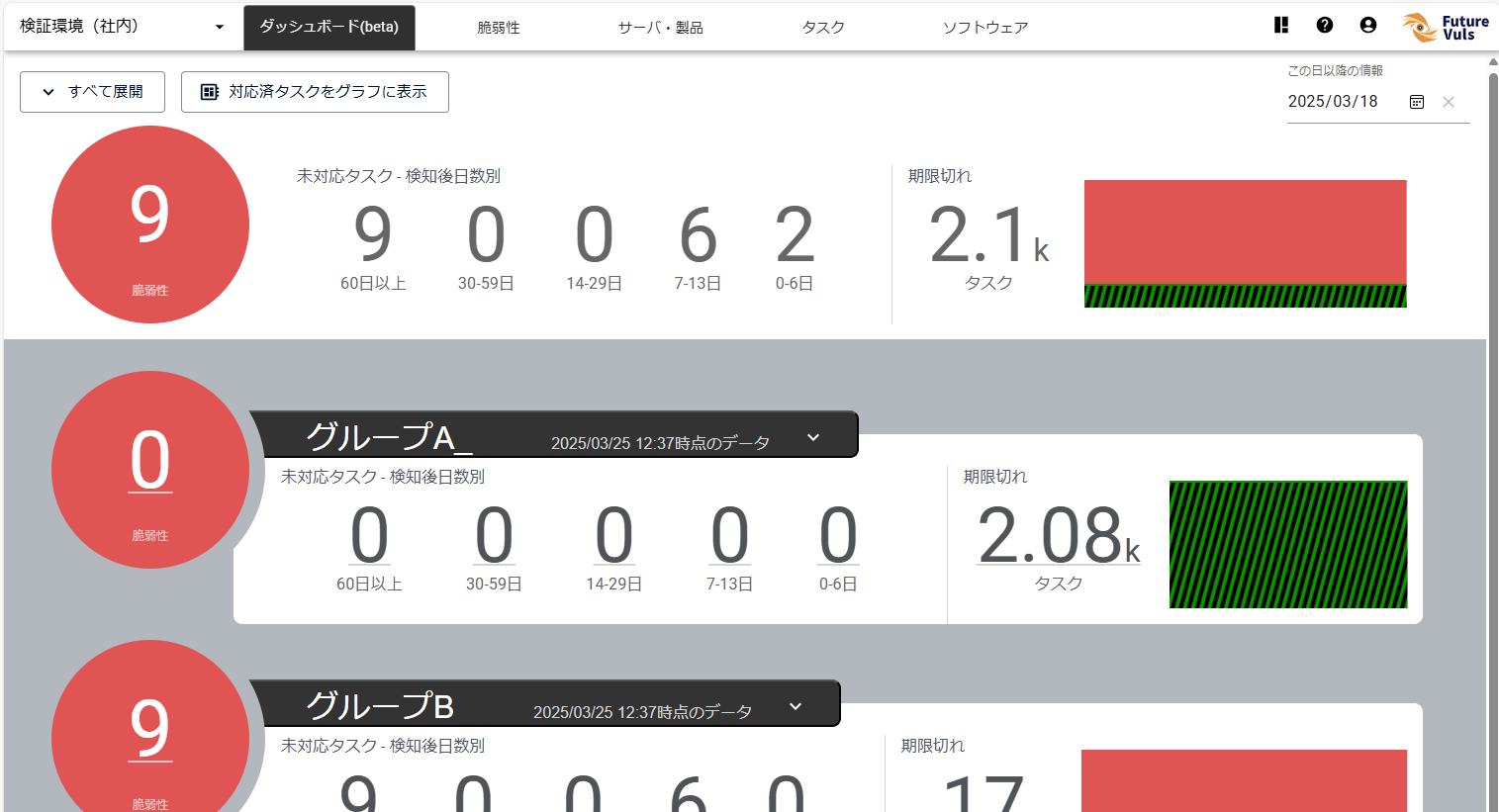Click グループB red circle showing 9 脆弱性

point(150,726)
